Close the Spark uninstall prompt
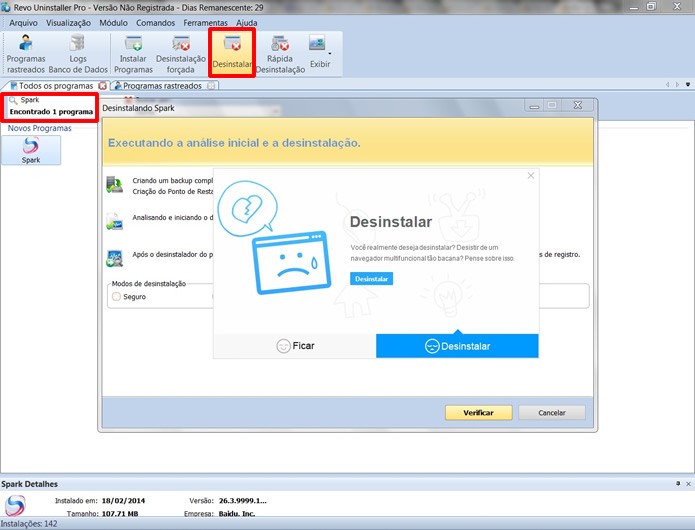Image resolution: width=695 pixels, height=530 pixels. (x=531, y=175)
